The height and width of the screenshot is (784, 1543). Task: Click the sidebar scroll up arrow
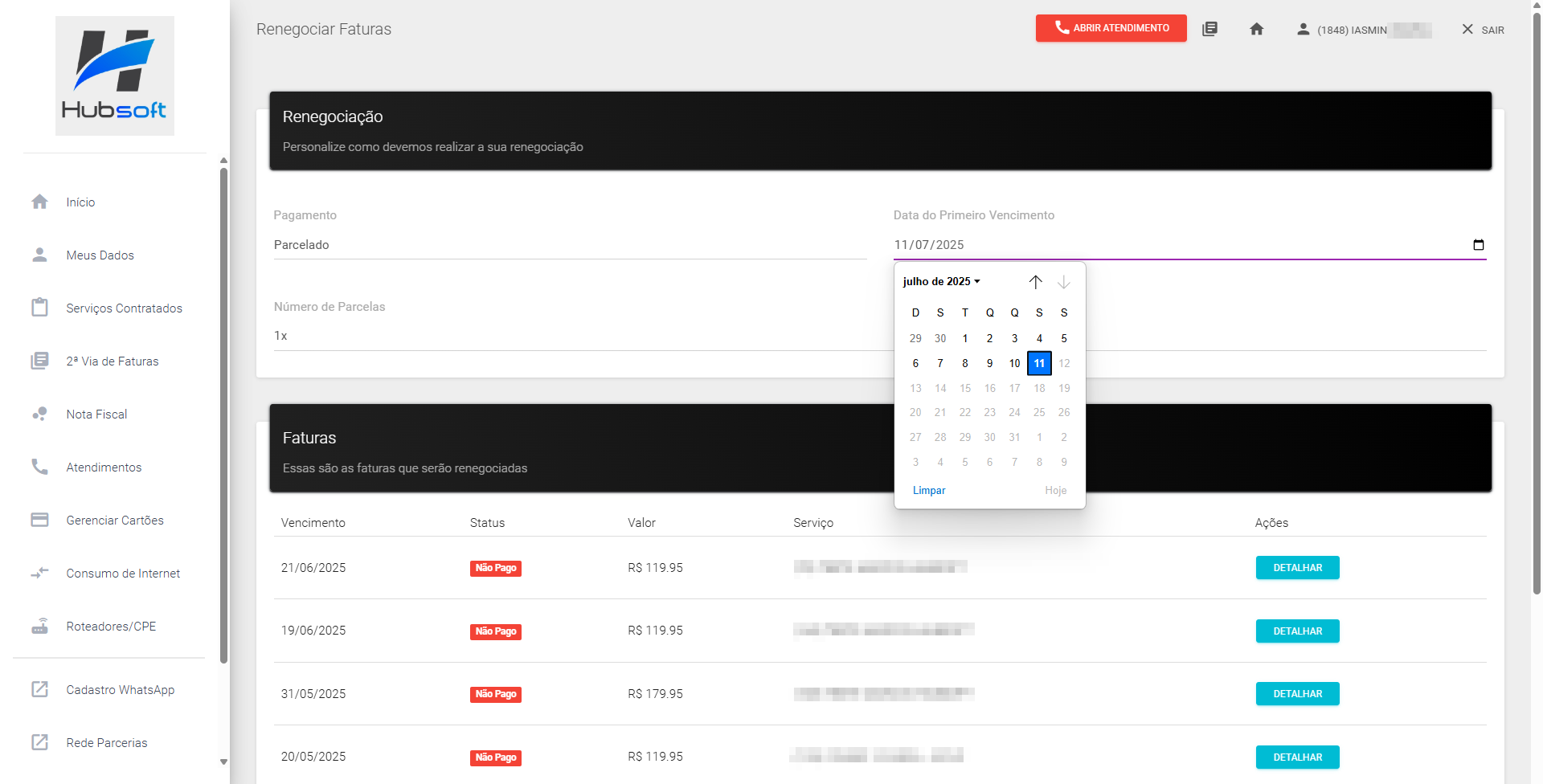click(x=223, y=161)
